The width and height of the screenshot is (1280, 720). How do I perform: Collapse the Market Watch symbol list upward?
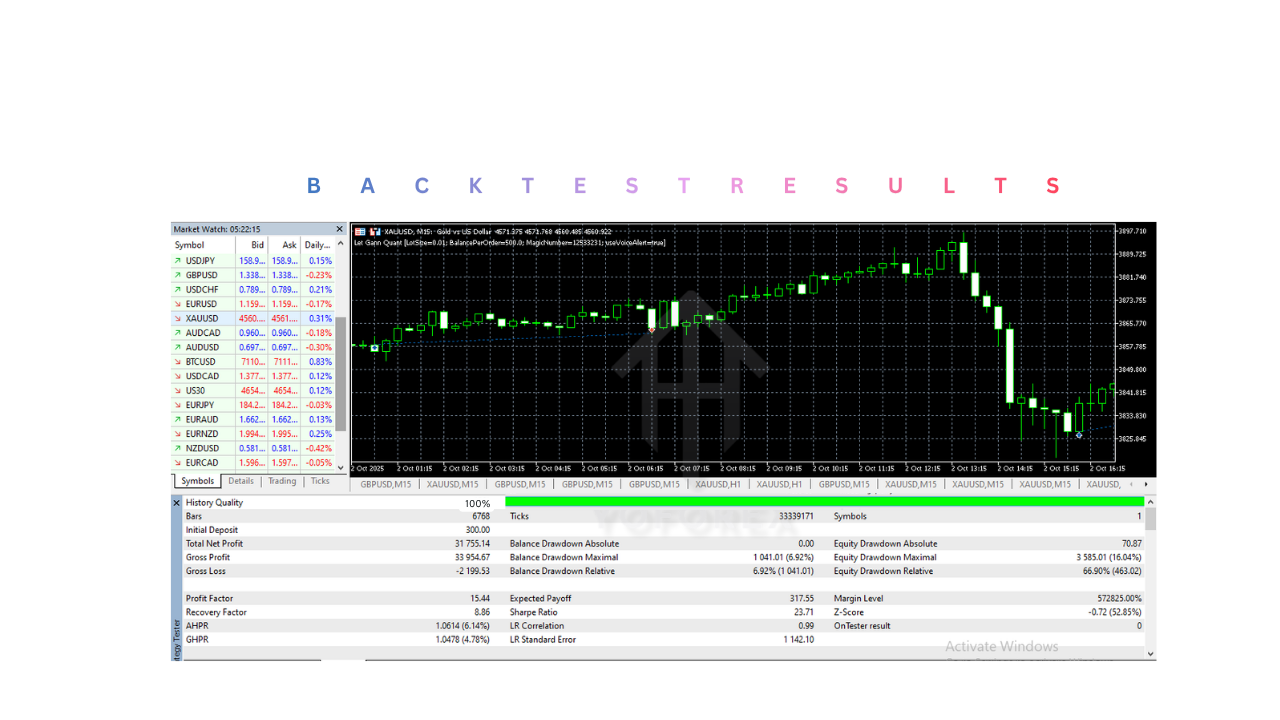339,245
